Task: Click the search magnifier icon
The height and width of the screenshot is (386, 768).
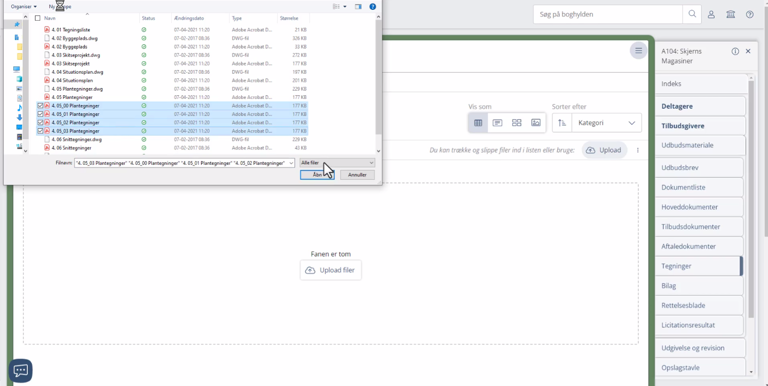Action: pyautogui.click(x=692, y=14)
